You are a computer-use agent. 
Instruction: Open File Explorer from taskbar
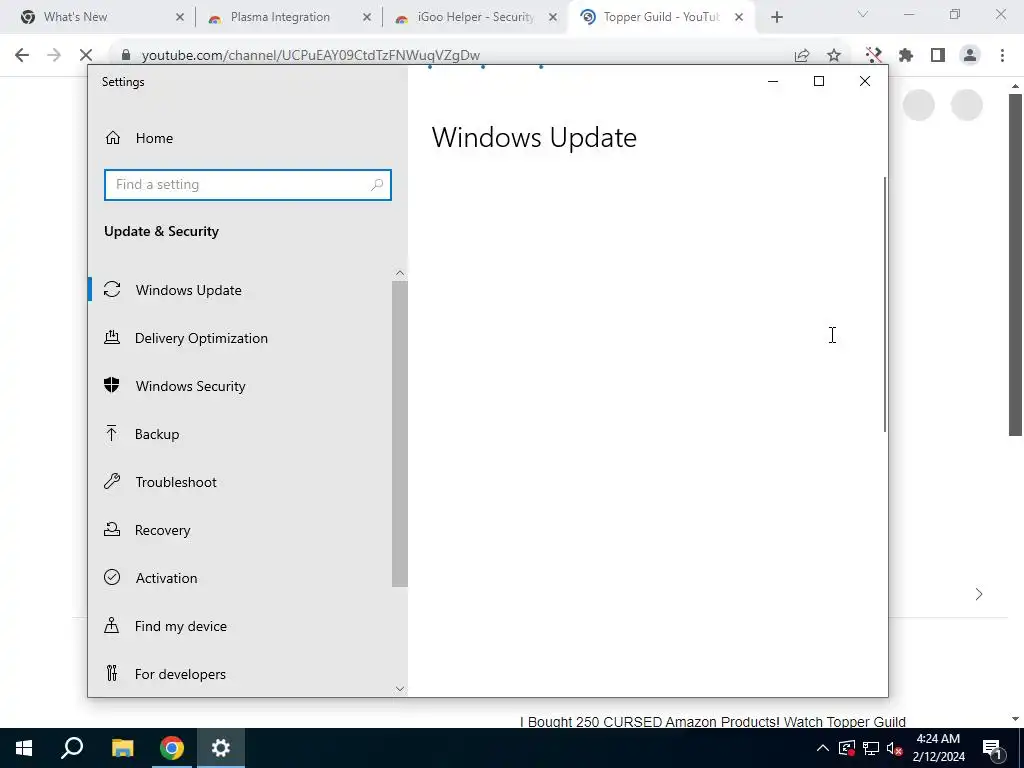pos(122,748)
